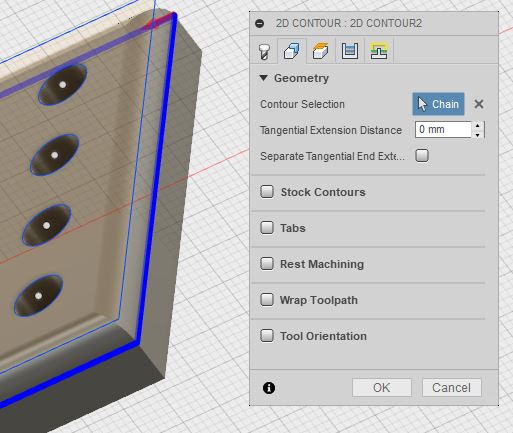Click the Tangential Extension Distance field
The image size is (513, 433).
point(443,129)
